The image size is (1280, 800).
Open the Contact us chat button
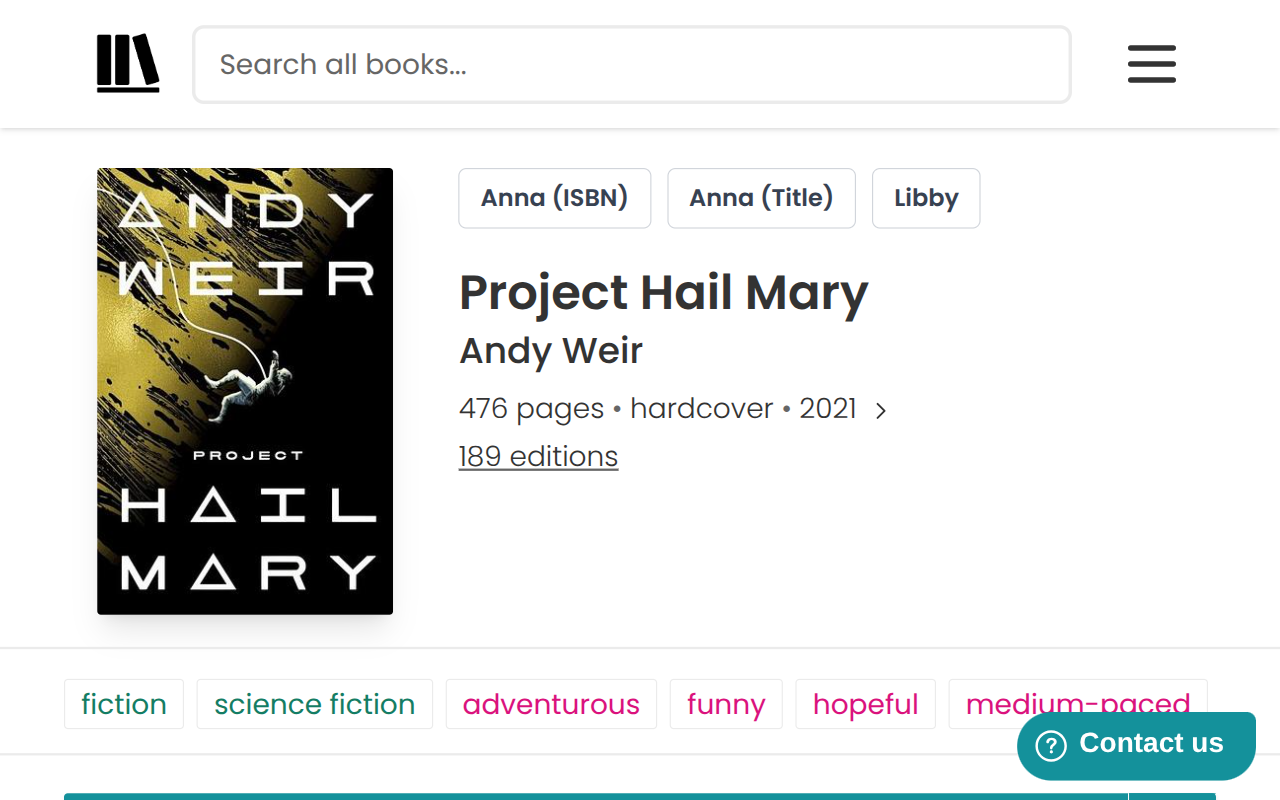tap(1136, 745)
